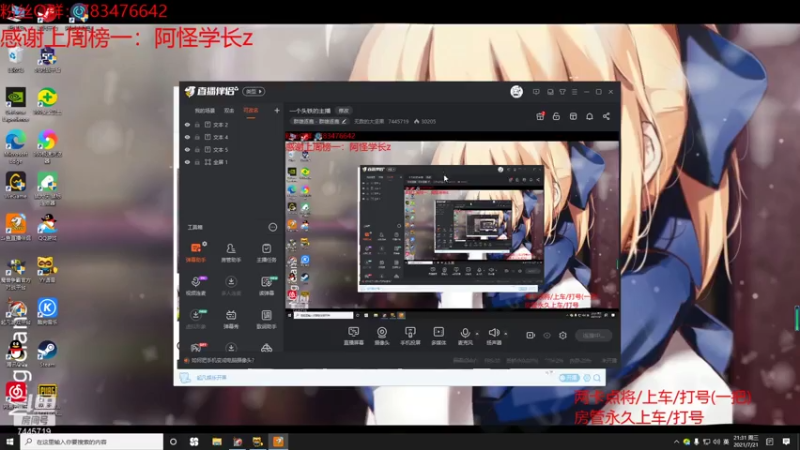The height and width of the screenshot is (450, 800).
Task: Add 直播屏幕 screen capture source
Action: pos(353,336)
